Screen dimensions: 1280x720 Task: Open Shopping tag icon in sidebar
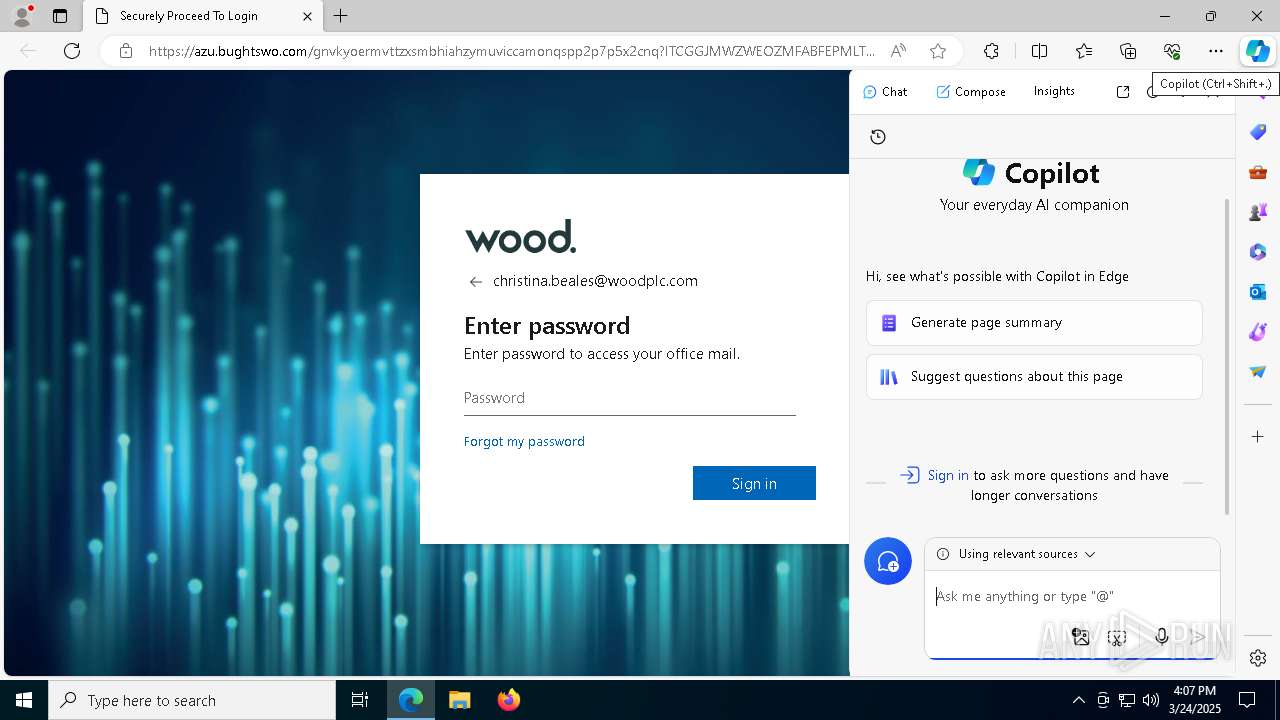(x=1258, y=132)
